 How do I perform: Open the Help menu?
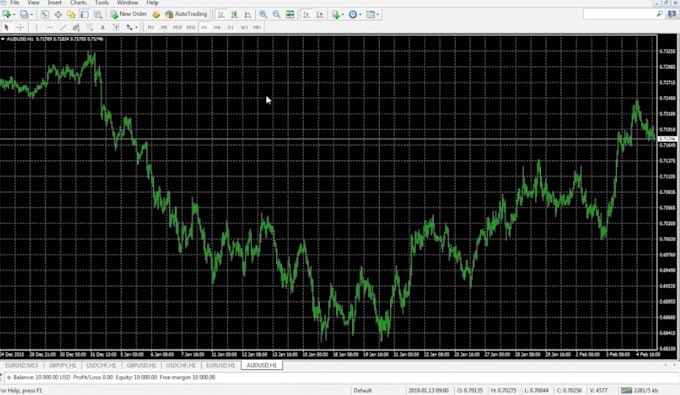click(152, 3)
